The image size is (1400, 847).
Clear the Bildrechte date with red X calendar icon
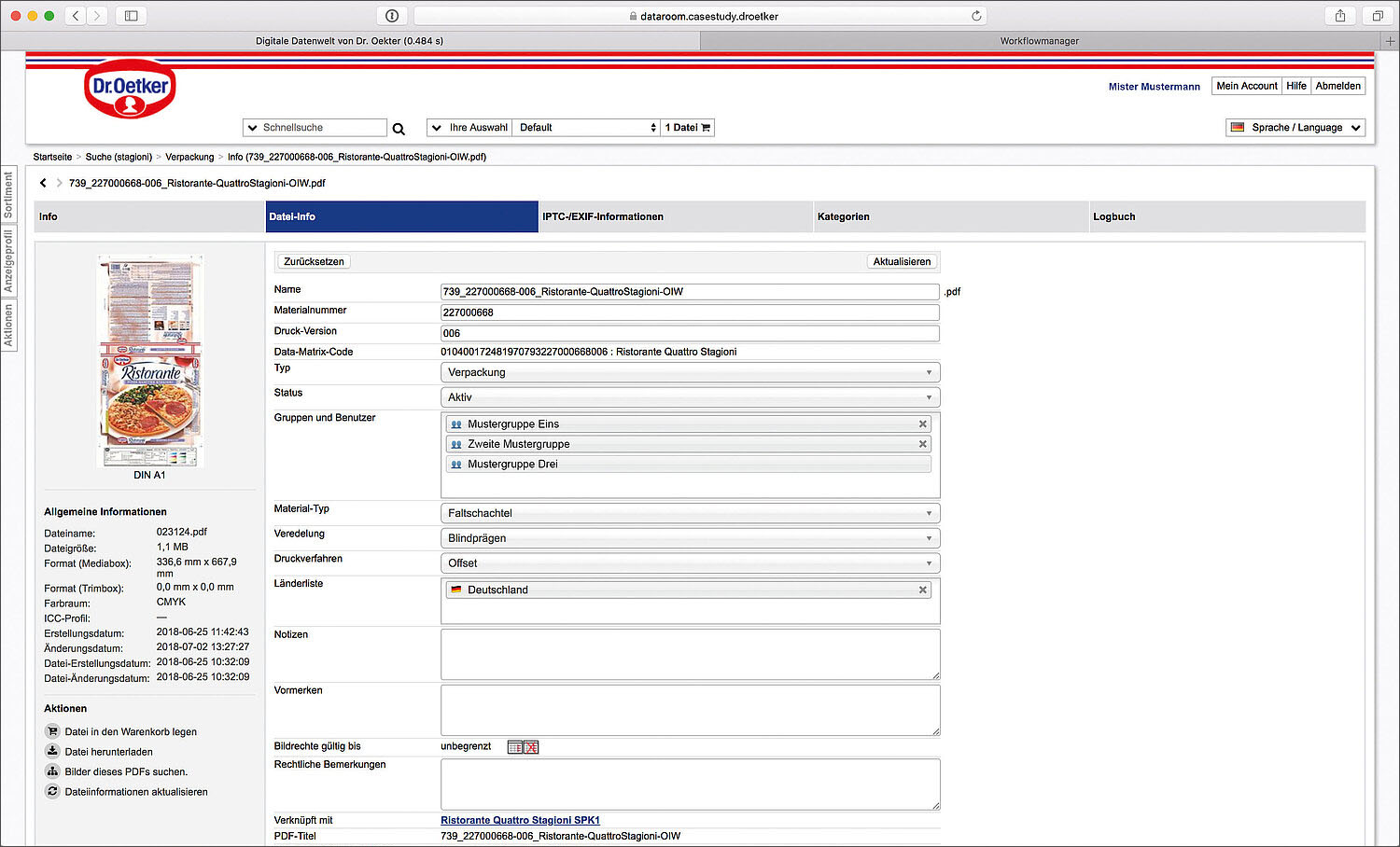[531, 747]
